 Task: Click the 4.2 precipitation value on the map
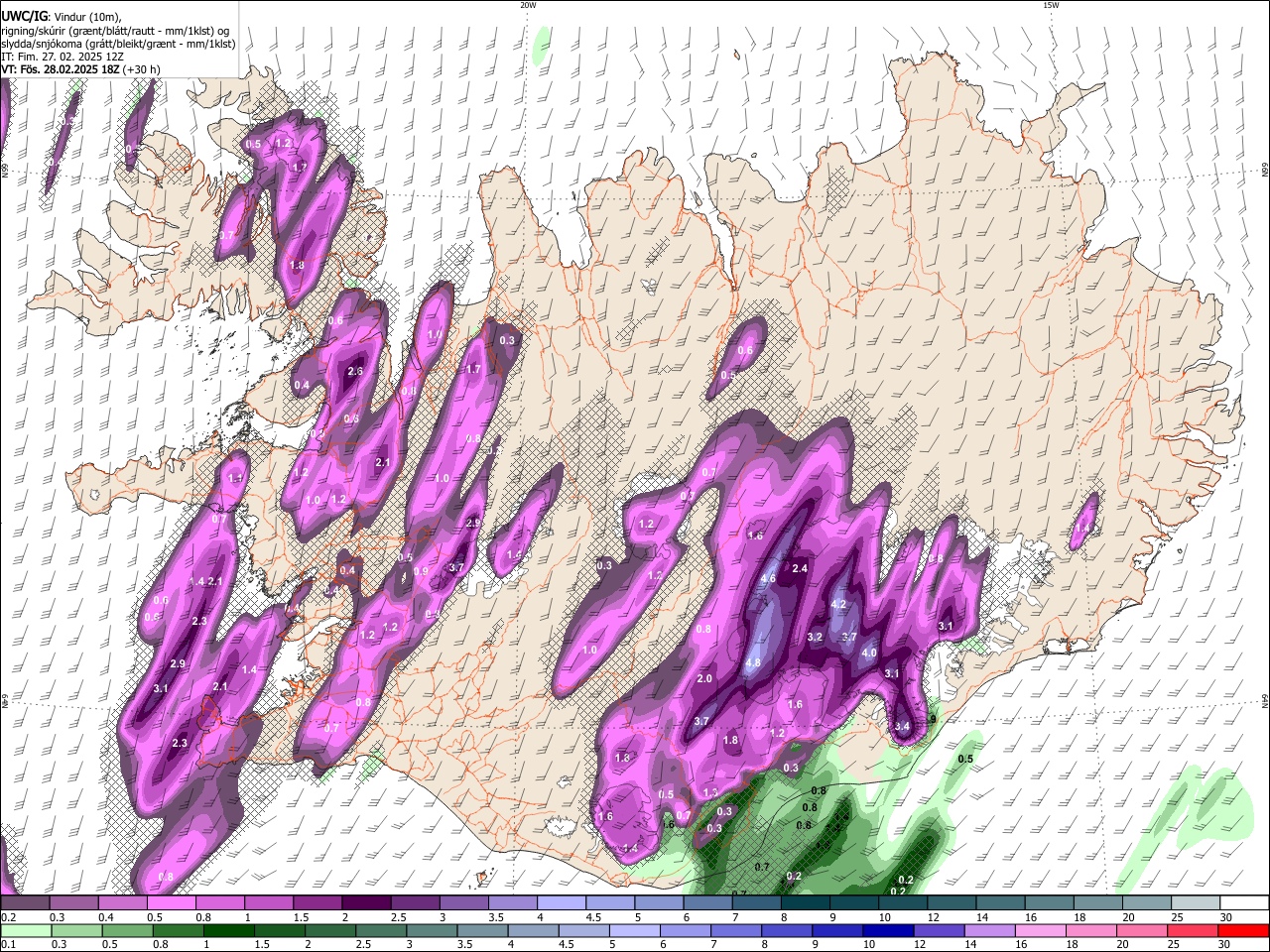[838, 604]
